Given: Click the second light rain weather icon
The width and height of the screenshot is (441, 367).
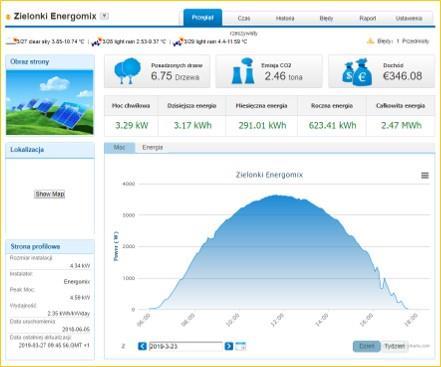Looking at the screenshot, I should click(178, 42).
